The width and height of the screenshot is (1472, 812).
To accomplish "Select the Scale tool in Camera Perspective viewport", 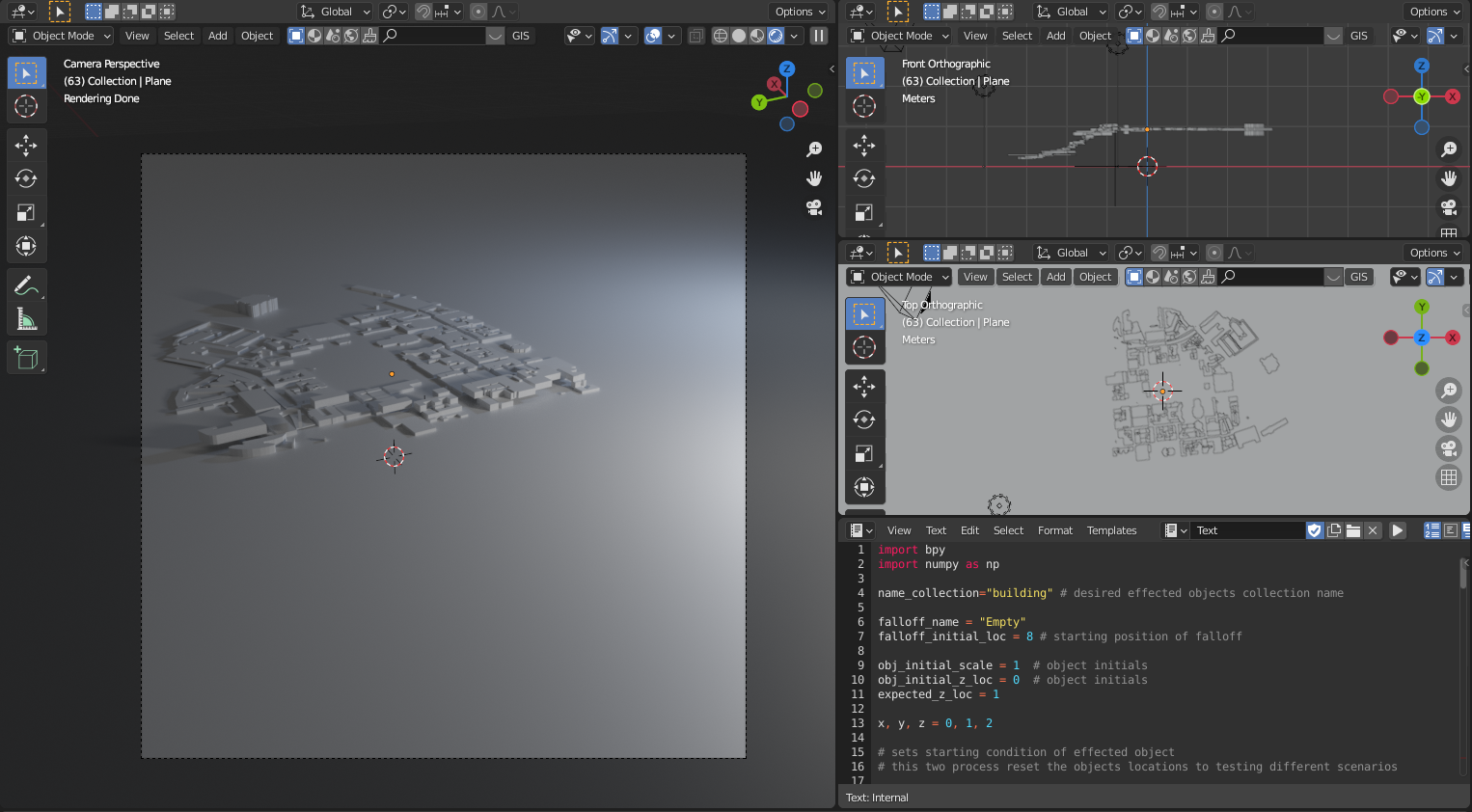I will tap(26, 212).
